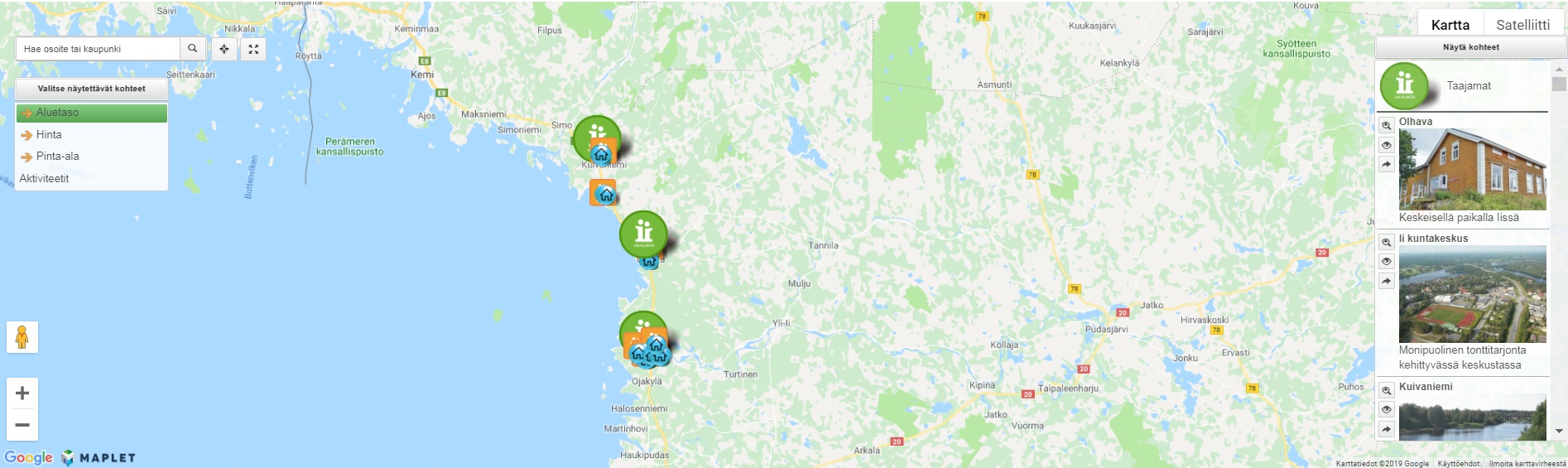
Task: Open Street View pegman icon
Action: click(x=22, y=337)
